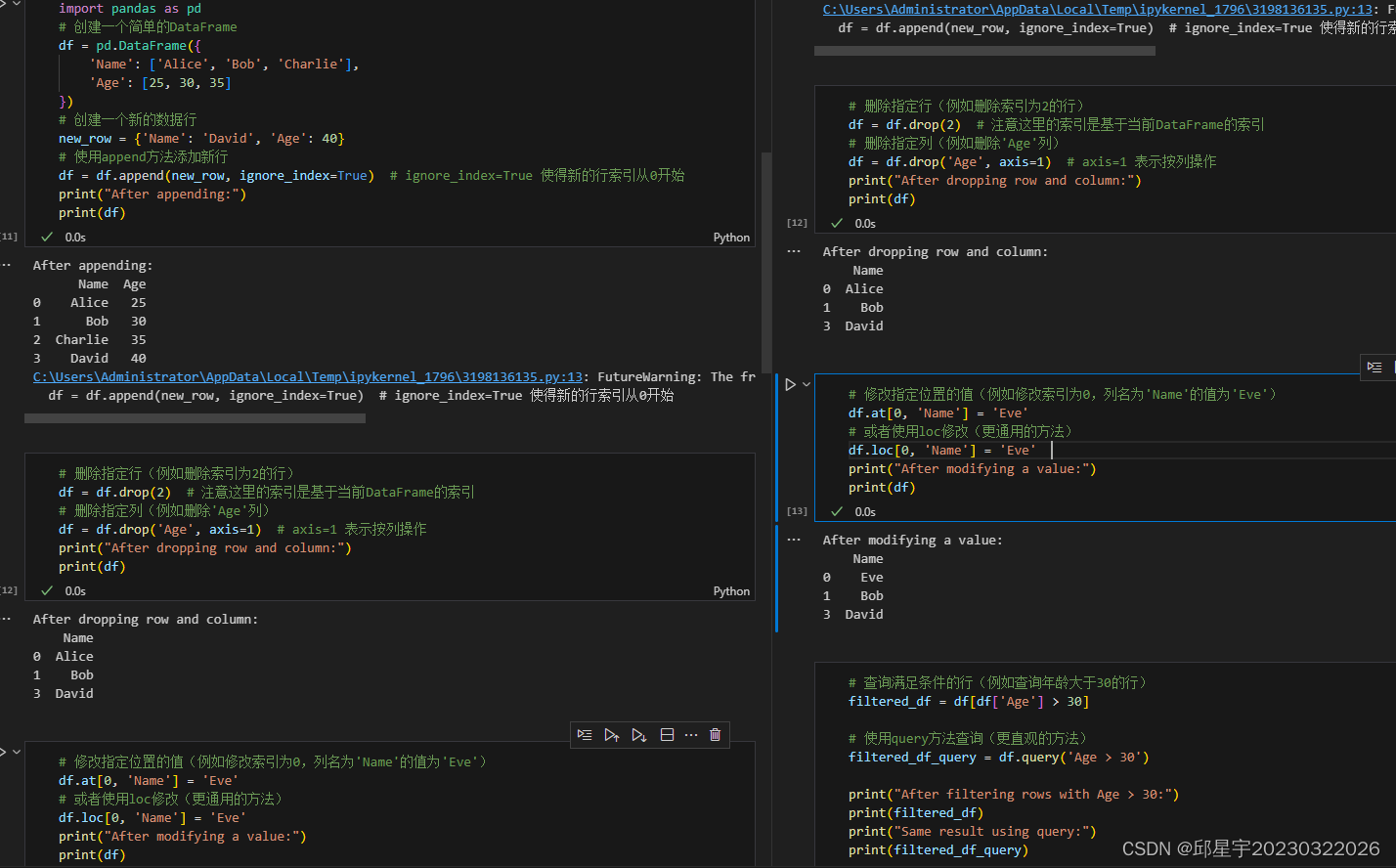Click execution count [11] in left panel
The width and height of the screenshot is (1396, 868).
[x=9, y=237]
